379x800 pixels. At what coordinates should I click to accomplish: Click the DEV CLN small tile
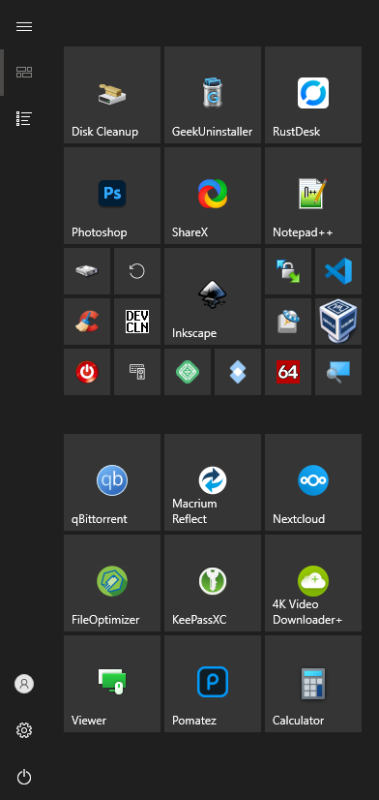(x=137, y=321)
